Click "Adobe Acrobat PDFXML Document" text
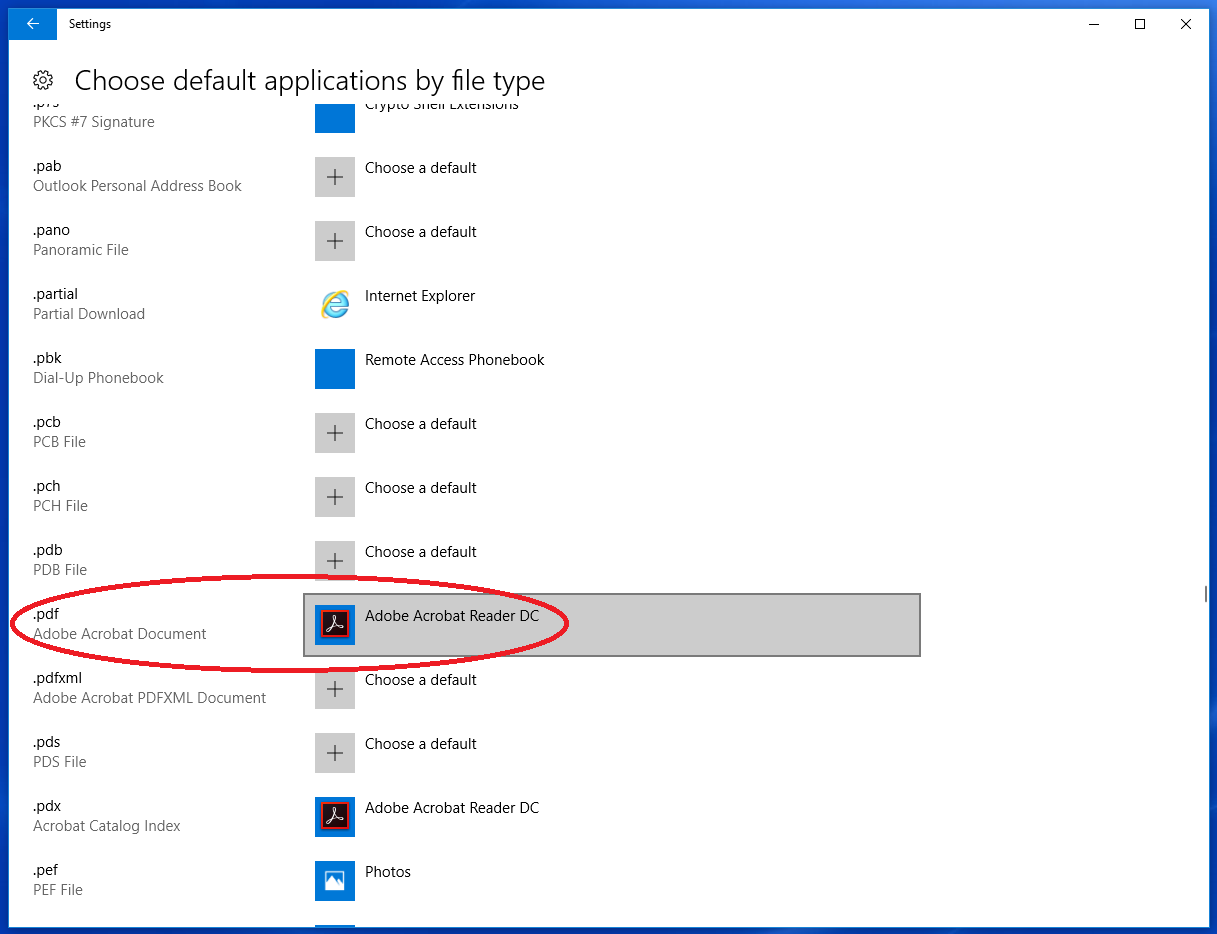 tap(150, 698)
